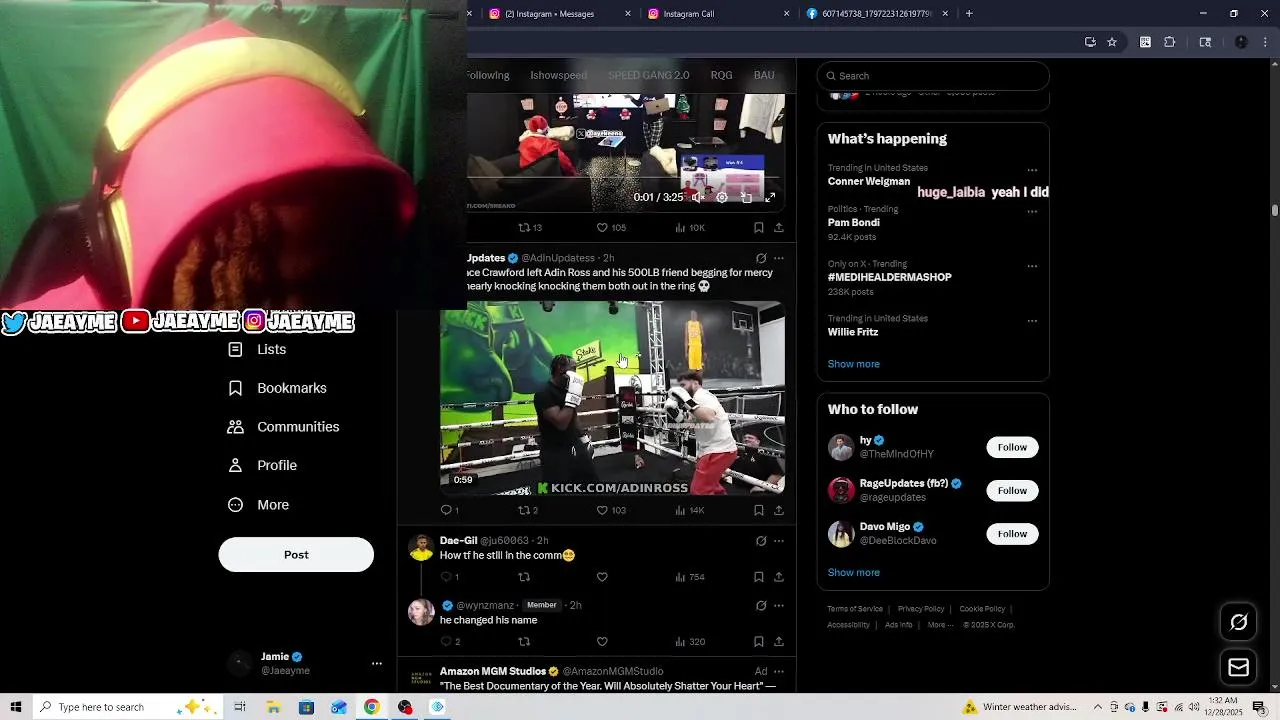Open more options on @wynzmanz reply
Screen dimensions: 1280x720
click(x=779, y=606)
